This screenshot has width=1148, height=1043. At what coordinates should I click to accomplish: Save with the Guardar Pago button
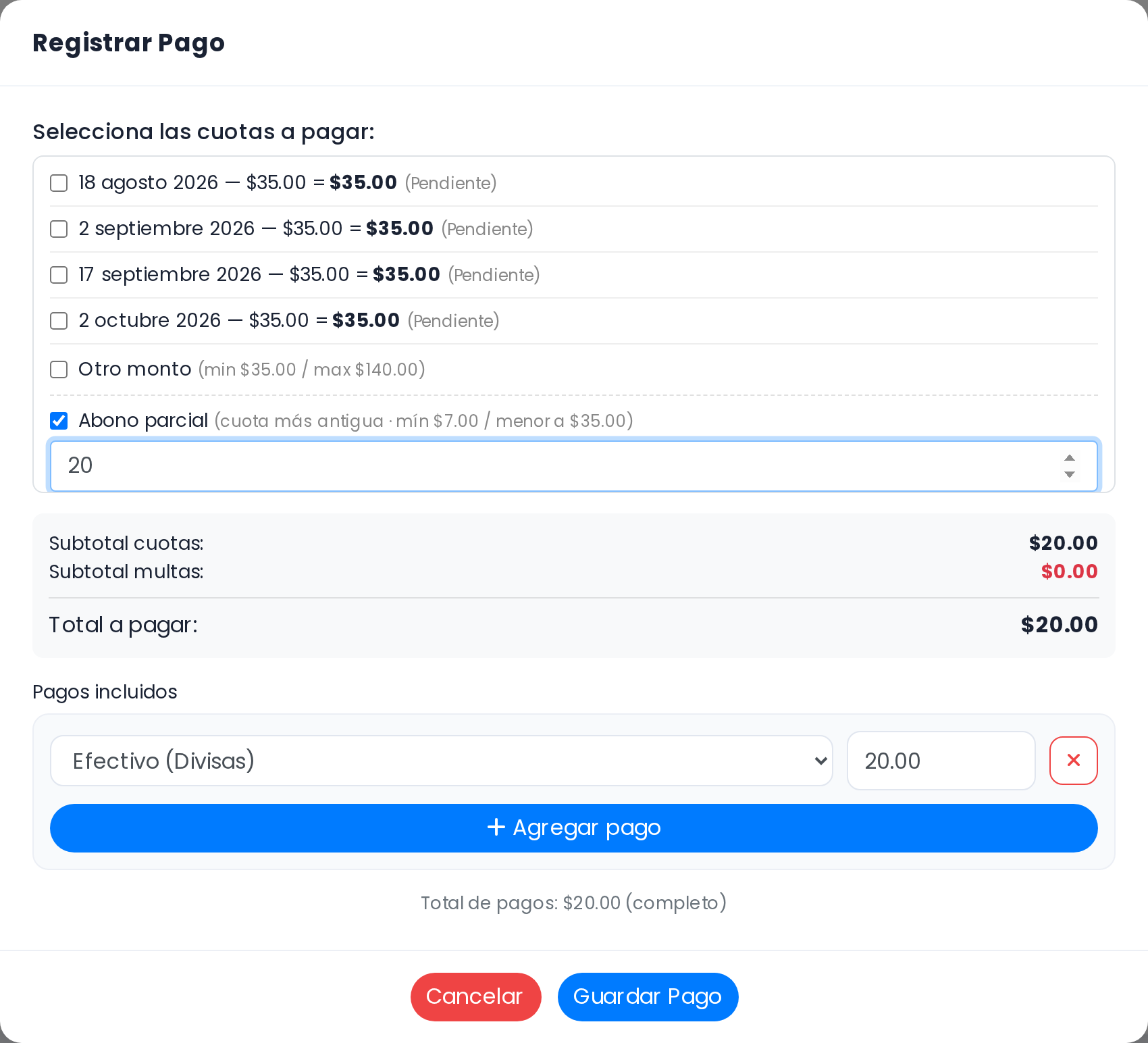648,997
